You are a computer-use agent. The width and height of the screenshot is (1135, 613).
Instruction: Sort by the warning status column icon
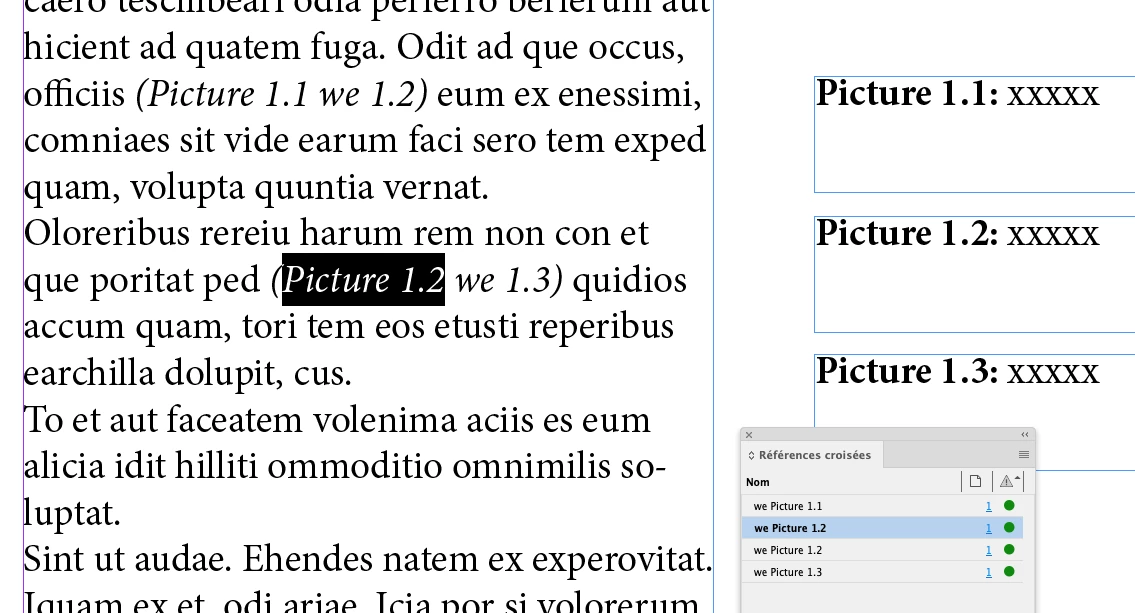[1009, 481]
